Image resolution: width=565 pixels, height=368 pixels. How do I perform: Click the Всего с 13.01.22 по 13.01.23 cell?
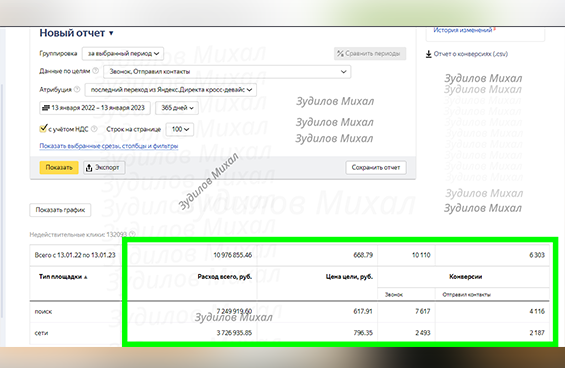coord(75,255)
